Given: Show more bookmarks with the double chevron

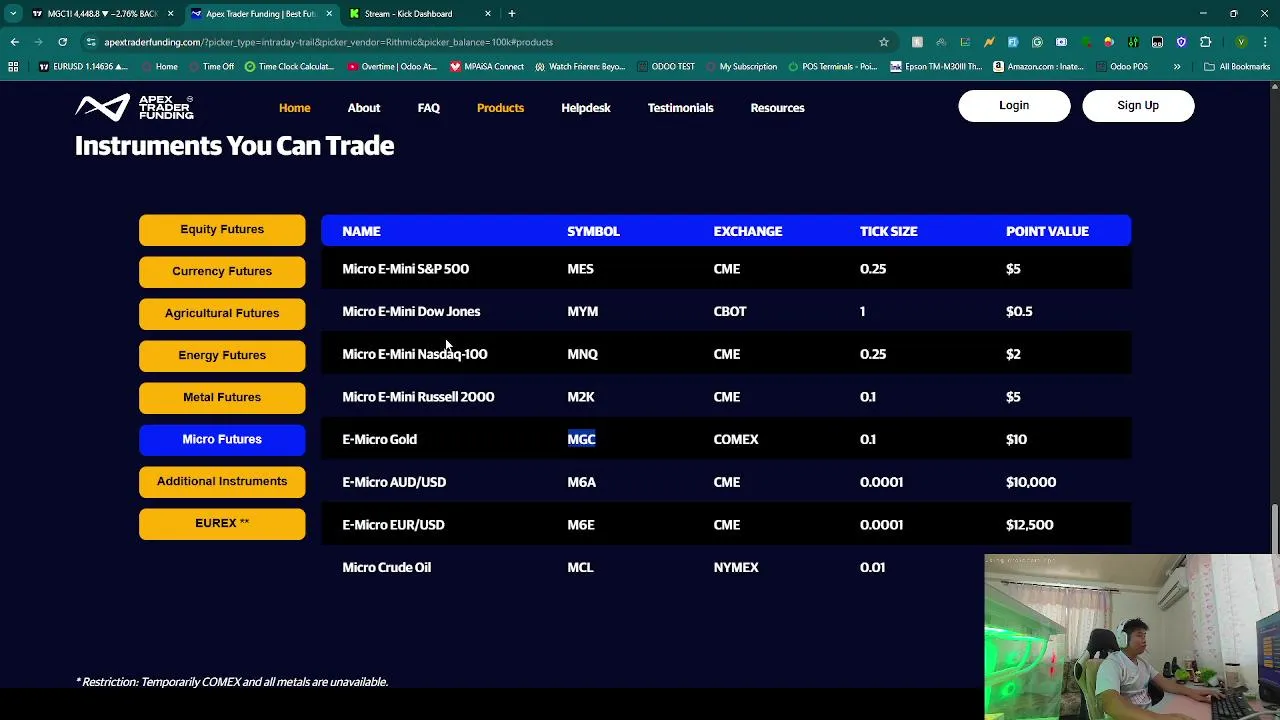Looking at the screenshot, I should coord(1177,67).
